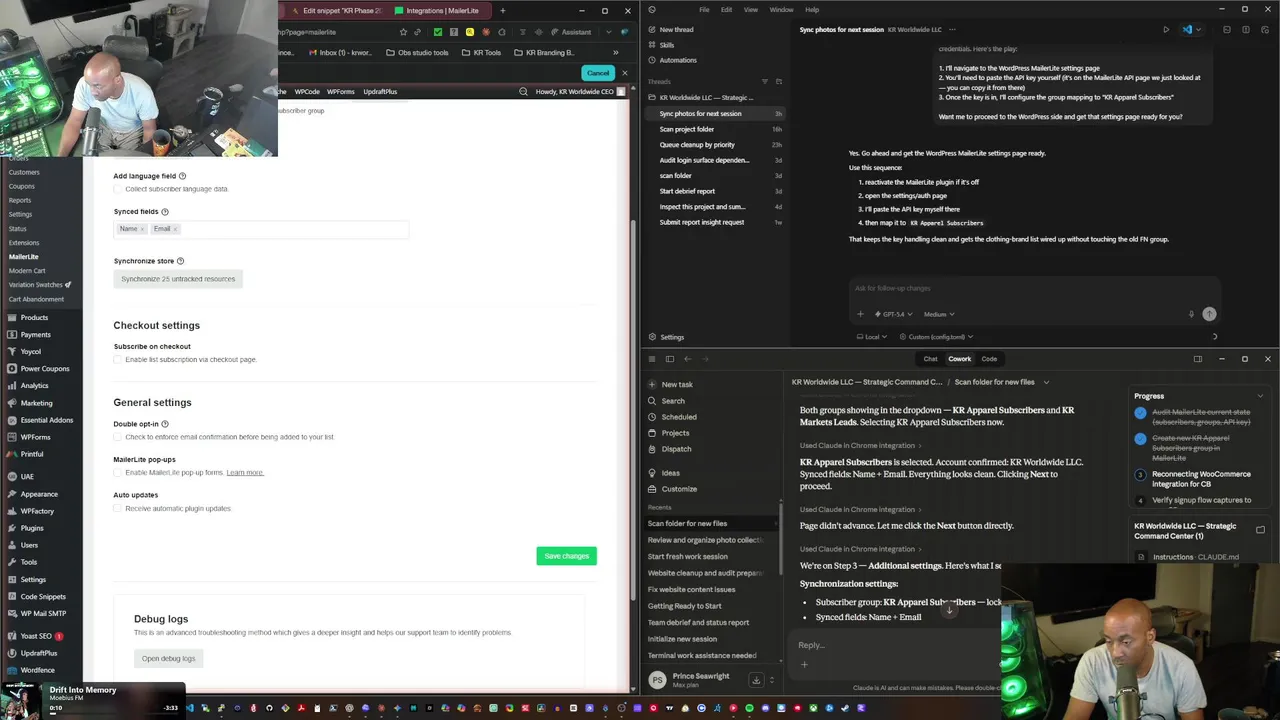Click Reply field in Claude chat
This screenshot has width=1280, height=720.
click(x=895, y=645)
